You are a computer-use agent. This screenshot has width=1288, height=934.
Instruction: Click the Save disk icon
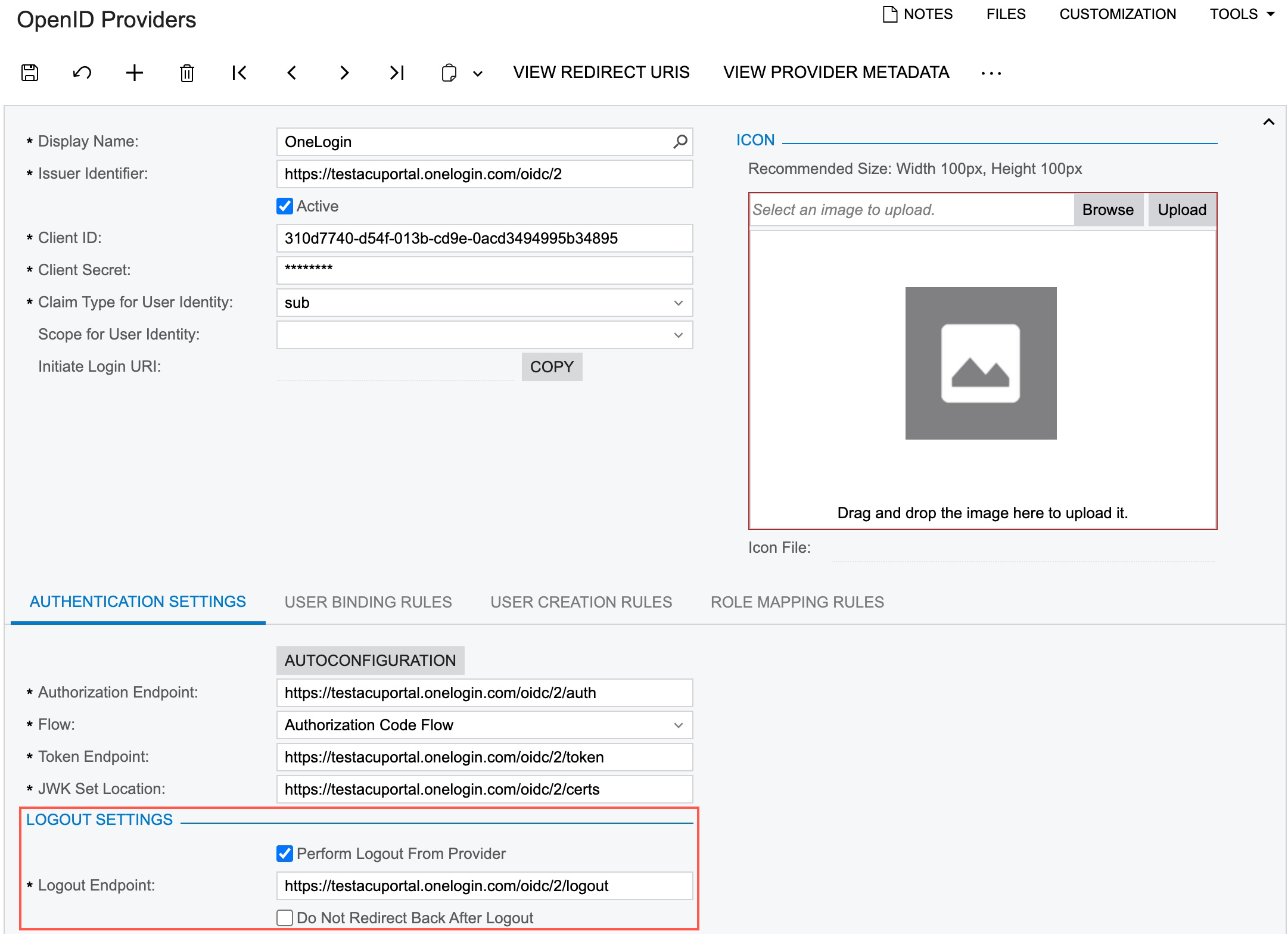30,73
